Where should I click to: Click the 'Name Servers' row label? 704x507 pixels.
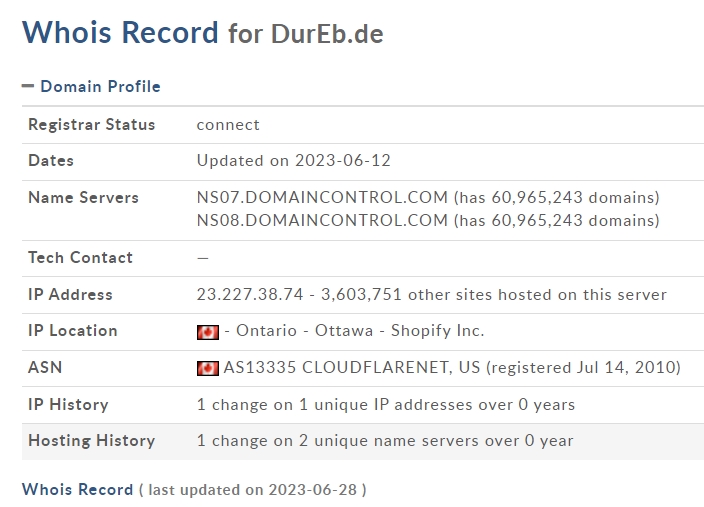click(83, 197)
